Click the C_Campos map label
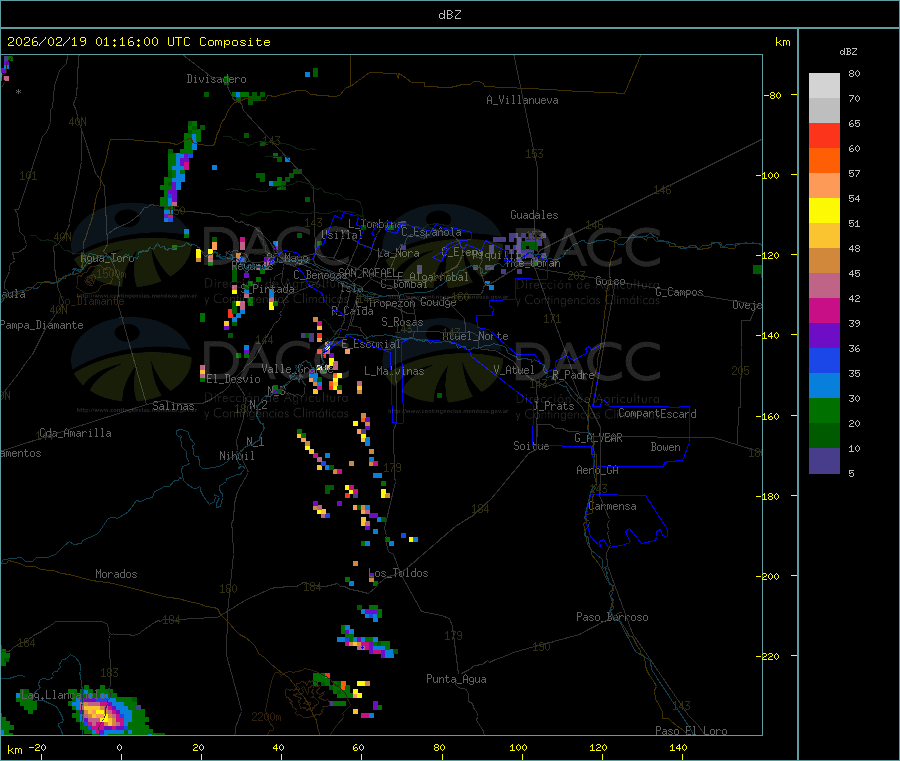The width and height of the screenshot is (900, 761). [679, 292]
